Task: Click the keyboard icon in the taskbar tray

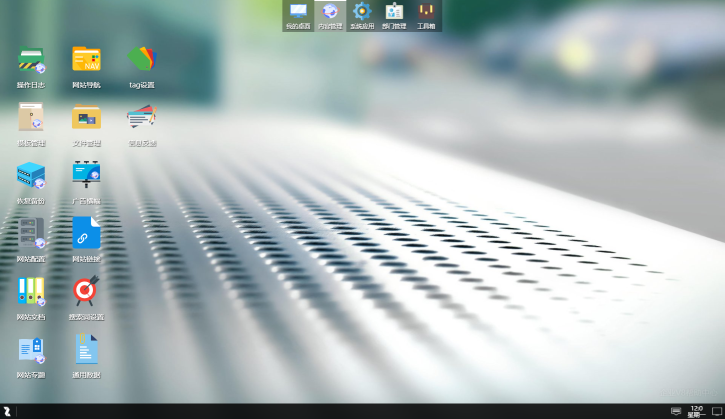Action: 676,411
